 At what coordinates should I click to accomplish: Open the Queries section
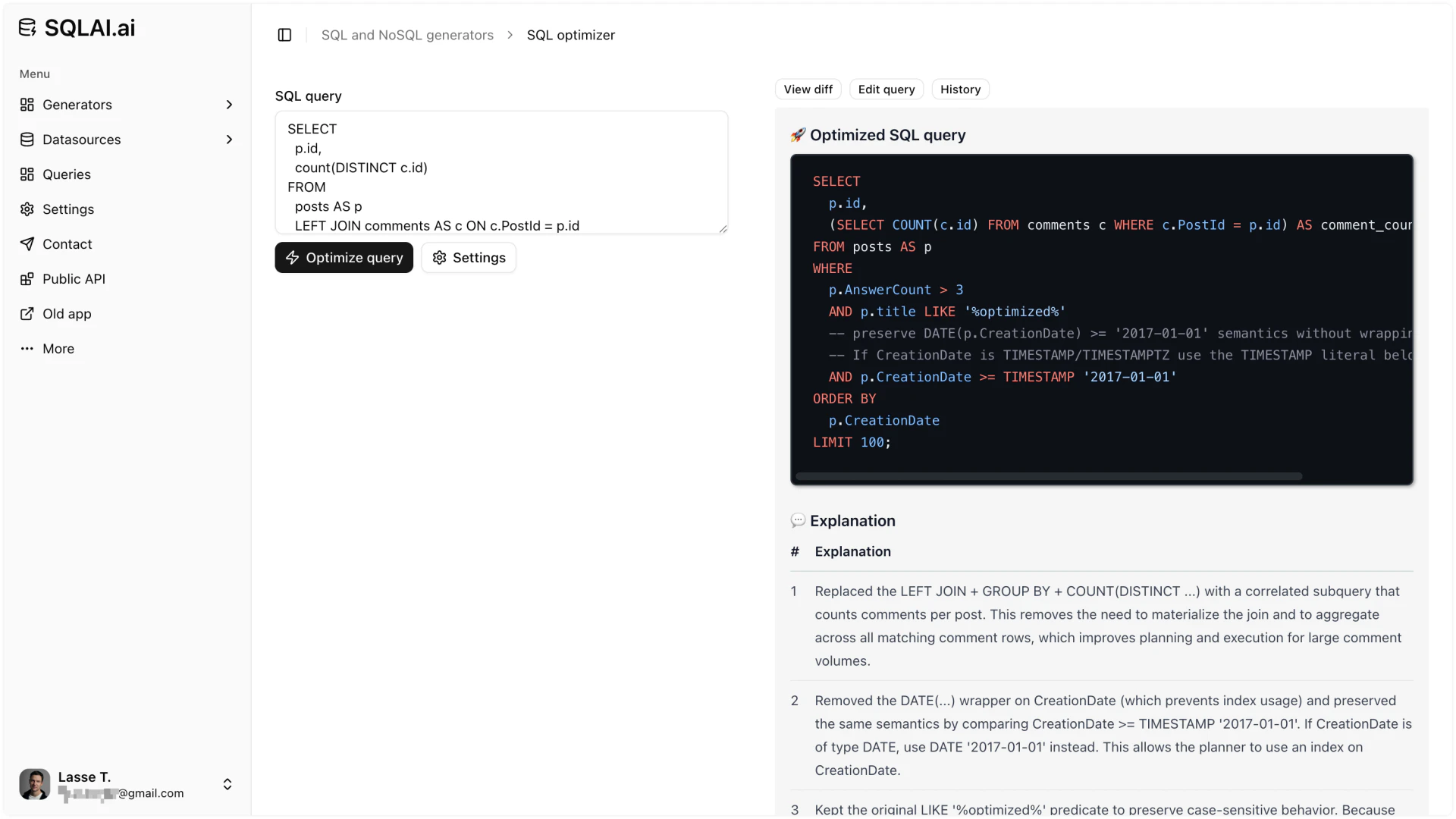pyautogui.click(x=67, y=174)
